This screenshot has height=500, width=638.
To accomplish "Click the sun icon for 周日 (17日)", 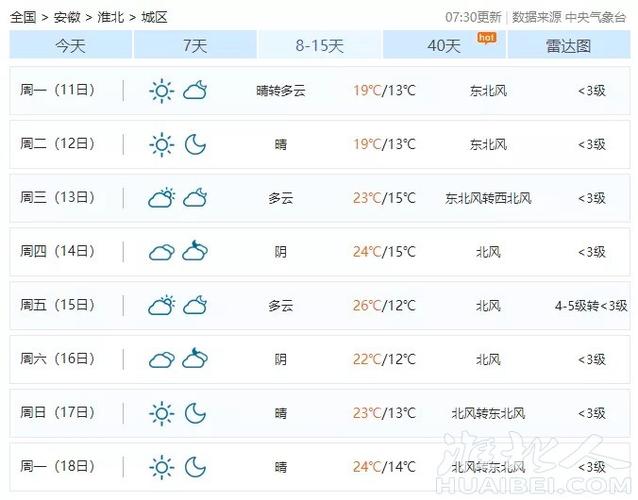I will [x=162, y=413].
